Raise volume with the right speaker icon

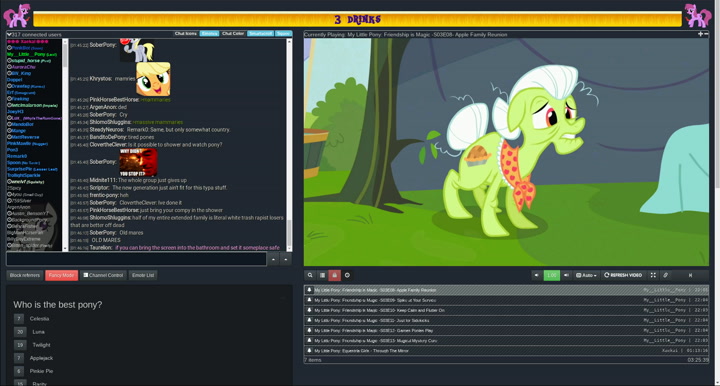[566, 275]
